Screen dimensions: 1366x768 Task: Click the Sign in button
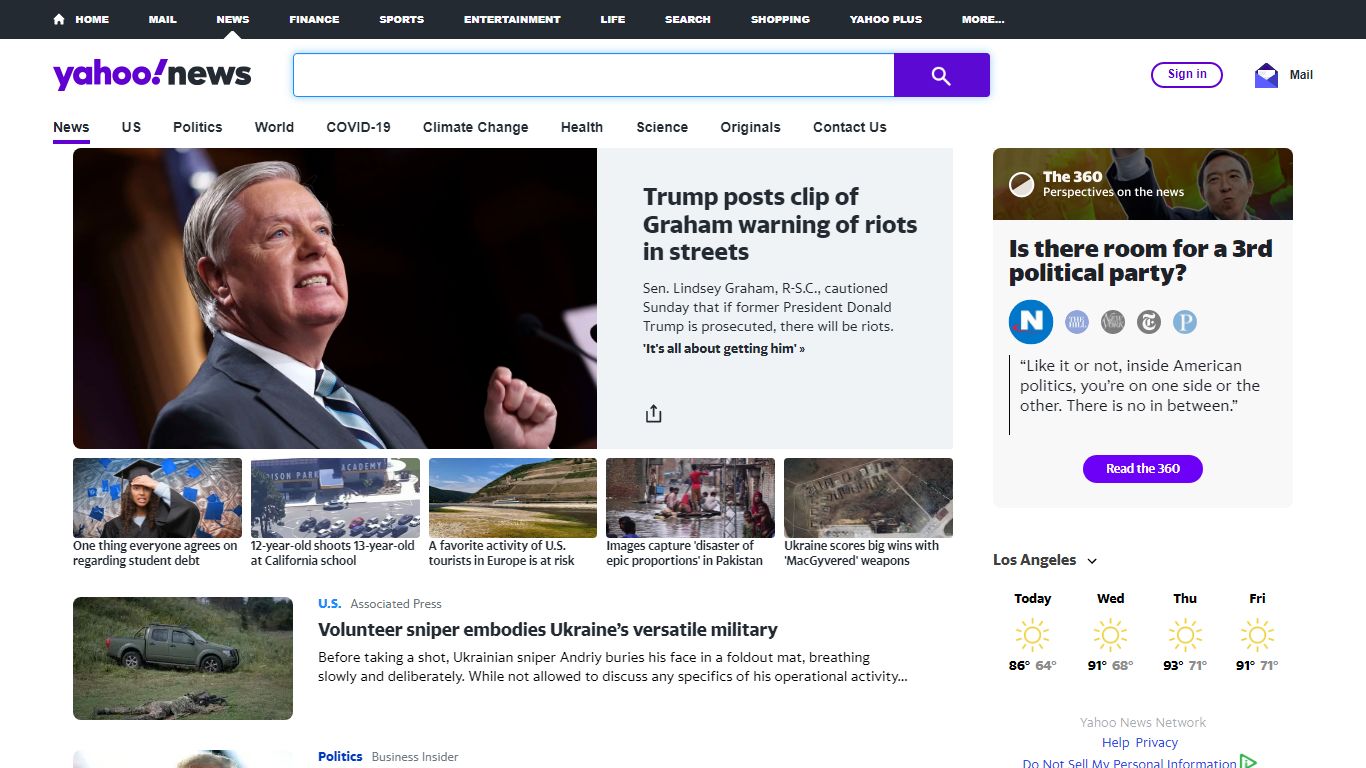tap(1187, 74)
